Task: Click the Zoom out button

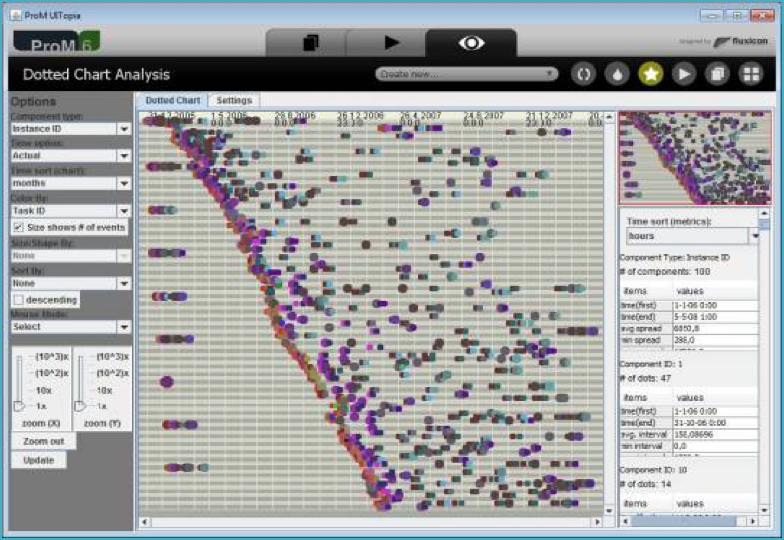Action: click(x=44, y=441)
